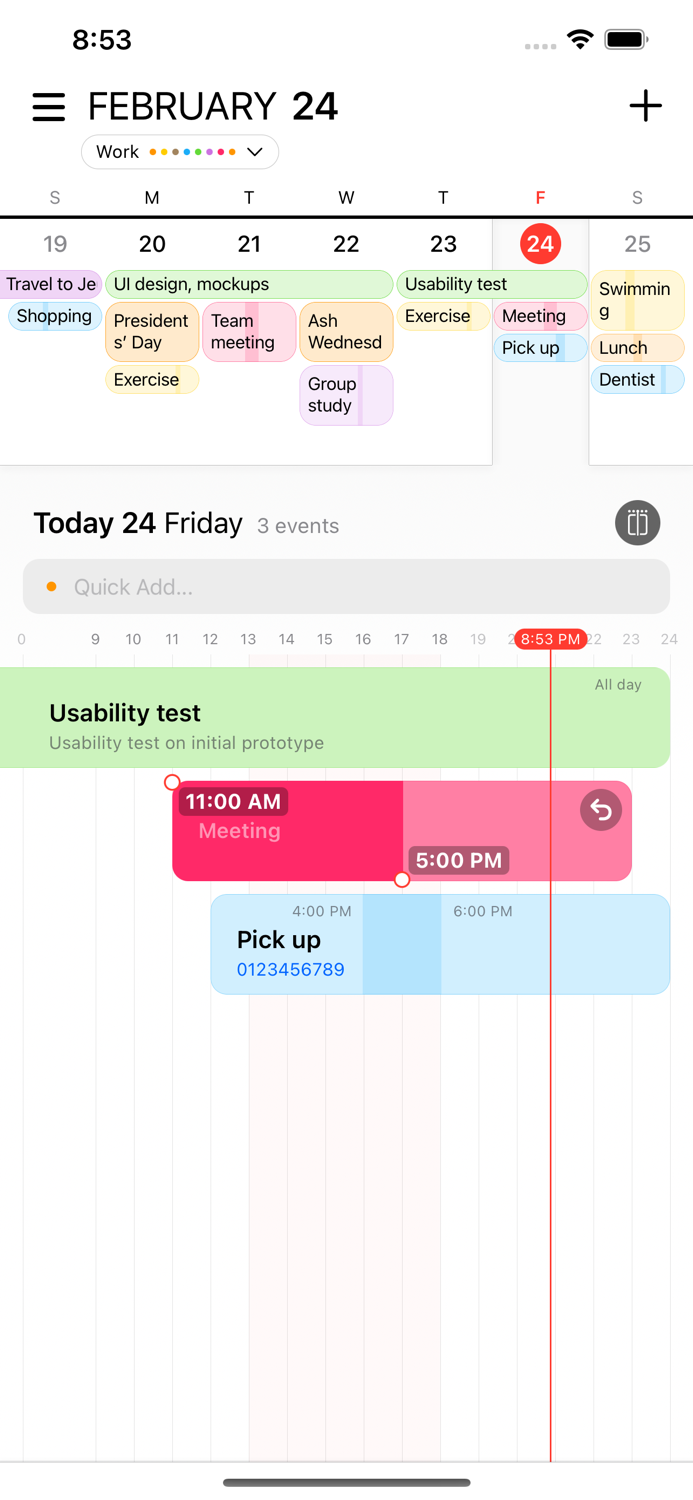Select the Dentist event on the 25th
693x1500 pixels.
click(x=637, y=379)
